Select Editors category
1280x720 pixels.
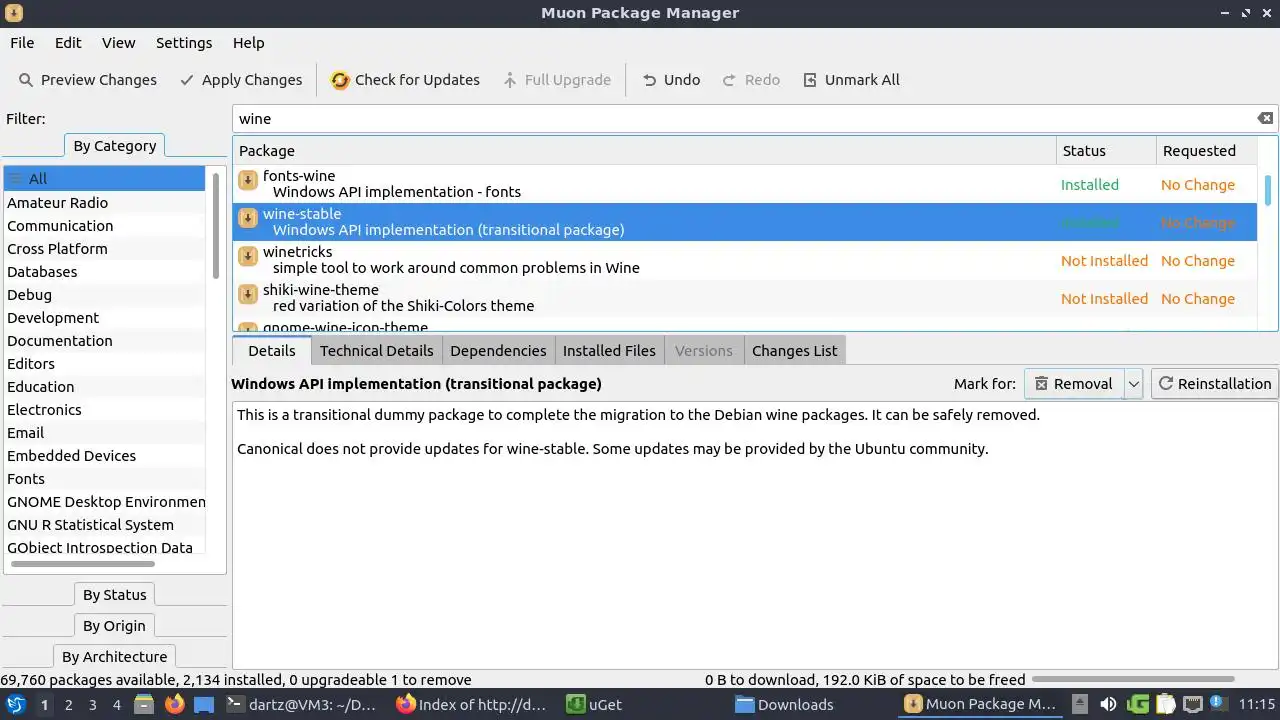104,364
